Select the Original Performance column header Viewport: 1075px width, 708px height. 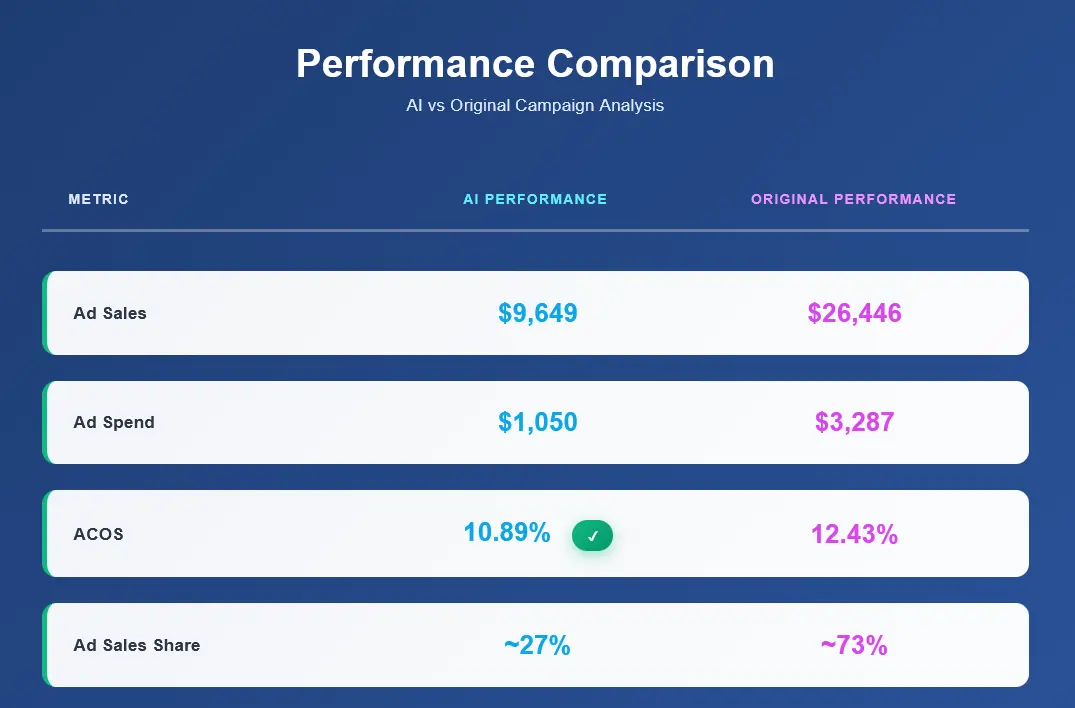[853, 199]
